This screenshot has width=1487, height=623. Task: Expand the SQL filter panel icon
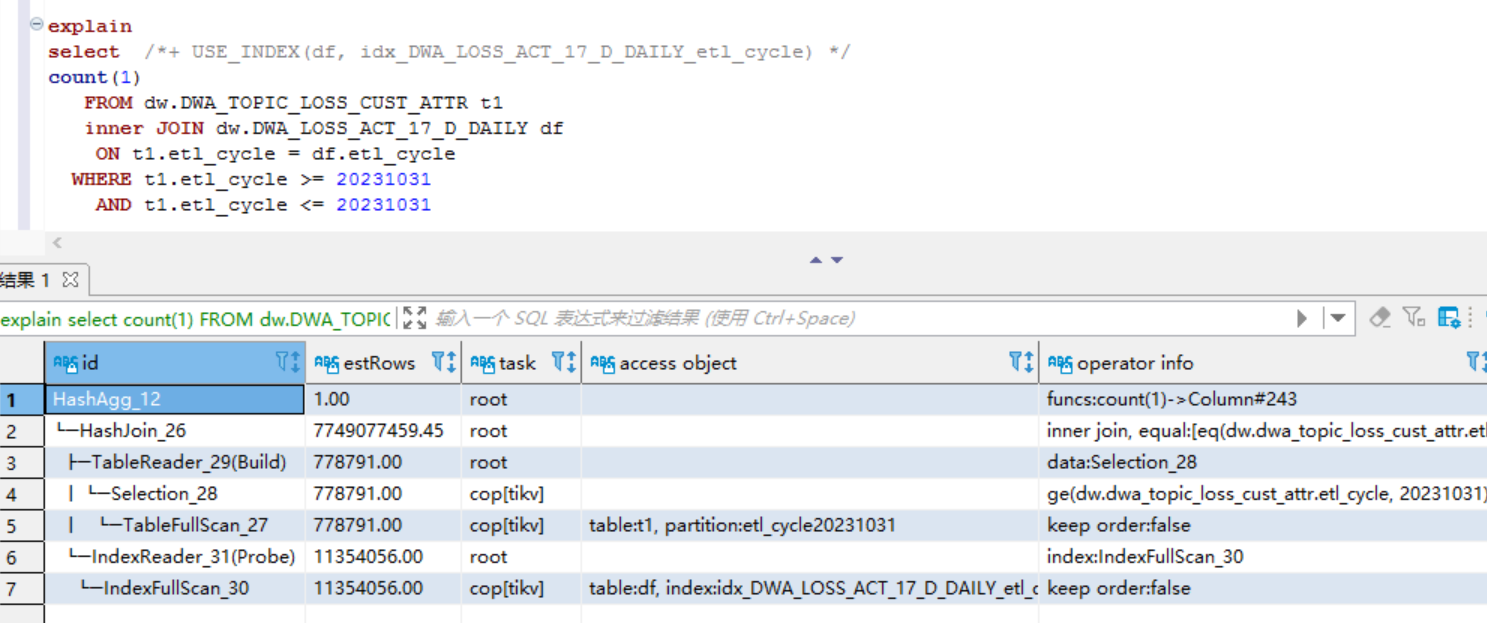[x=414, y=319]
